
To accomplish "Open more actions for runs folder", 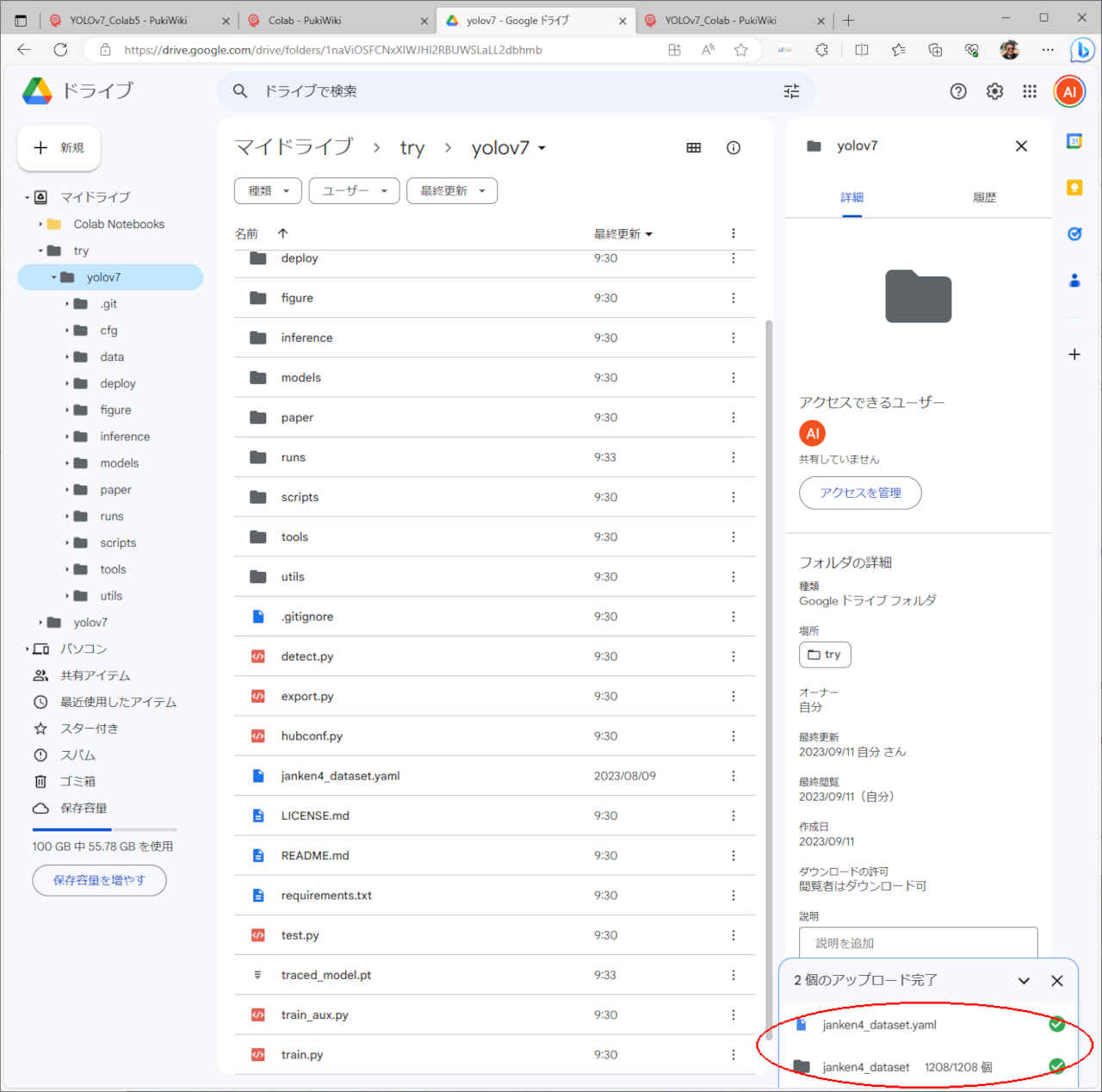I will point(734,457).
